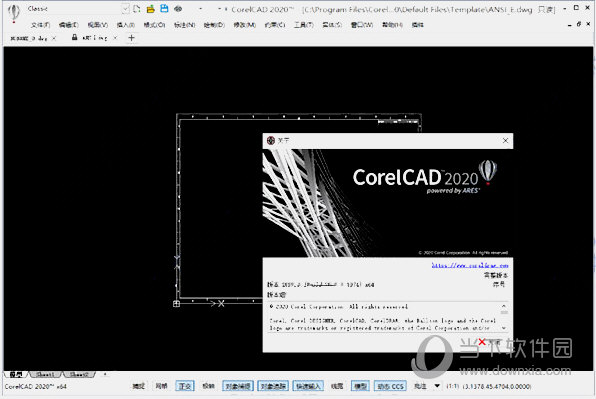
Task: Close the About dialog with X
Action: [505, 141]
